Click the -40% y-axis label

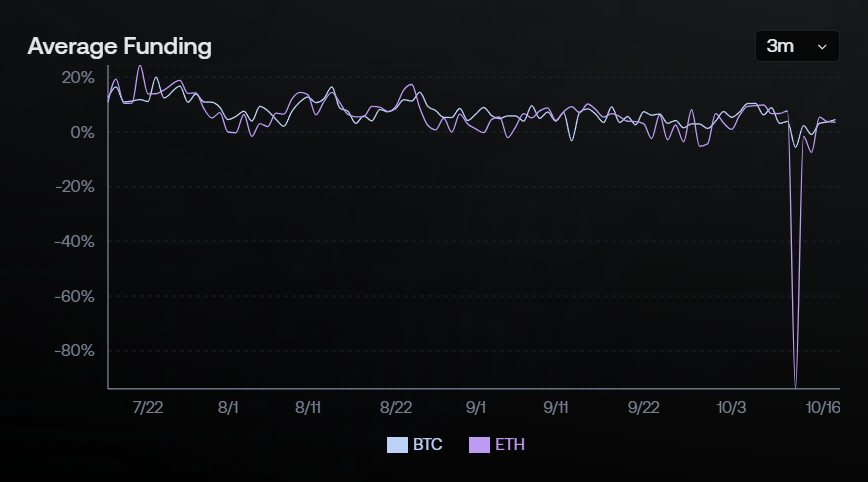point(76,241)
